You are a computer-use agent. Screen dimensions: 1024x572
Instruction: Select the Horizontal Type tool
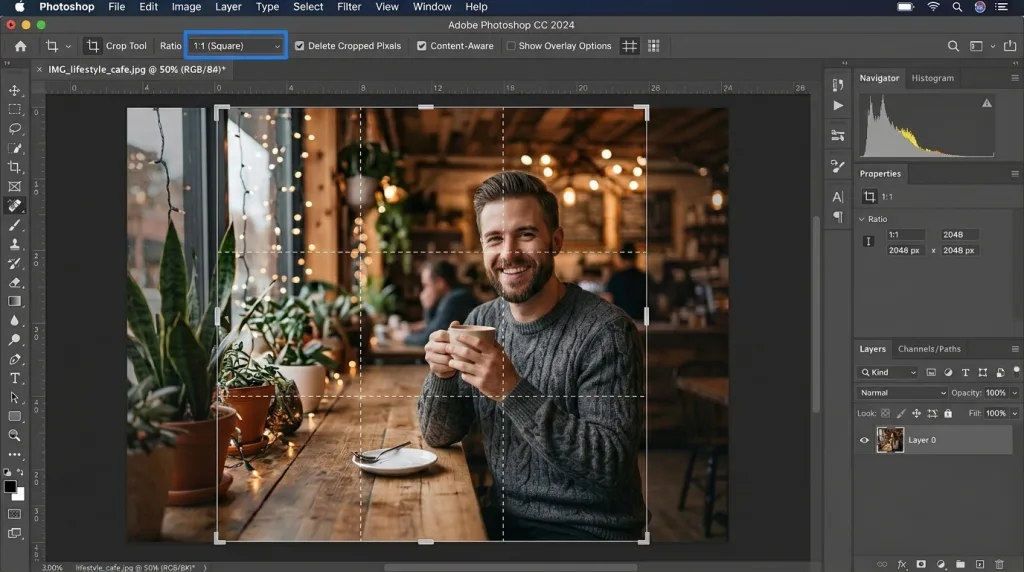(14, 378)
